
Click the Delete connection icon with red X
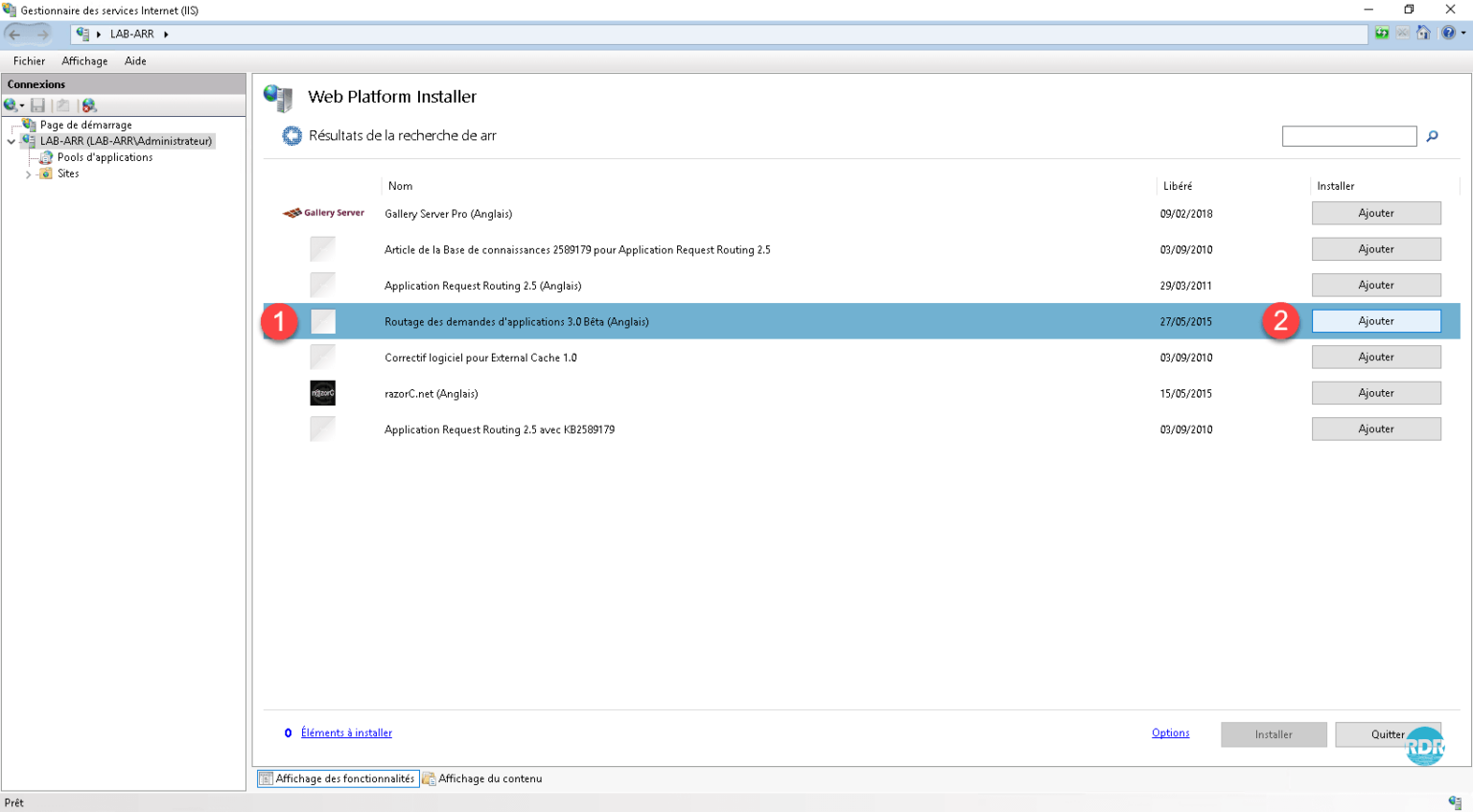[x=89, y=105]
